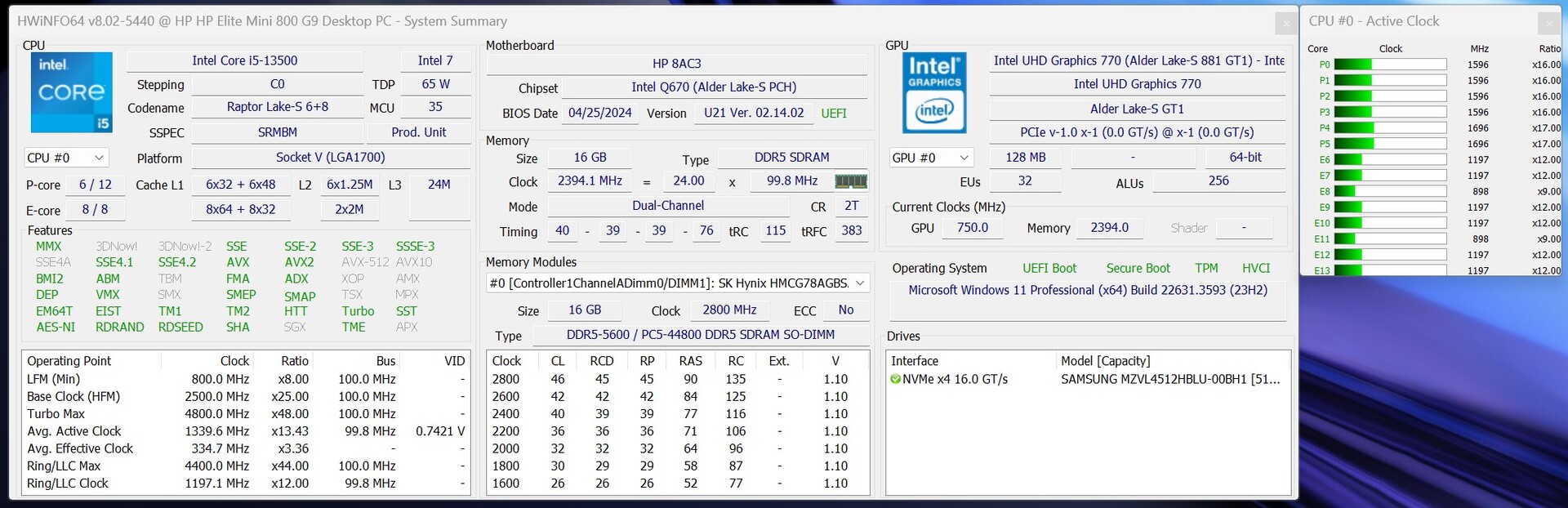Click the UEFI label next to BIOS version

click(833, 114)
